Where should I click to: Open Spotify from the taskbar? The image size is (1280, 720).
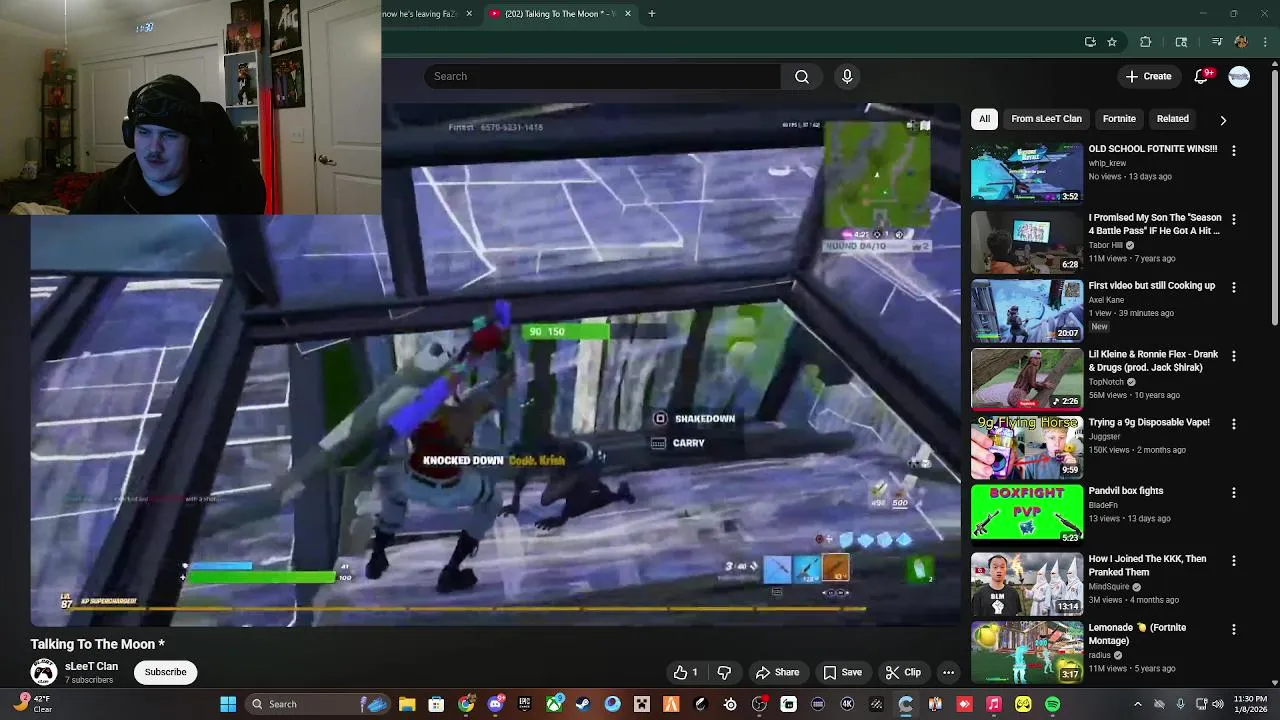(x=1052, y=704)
